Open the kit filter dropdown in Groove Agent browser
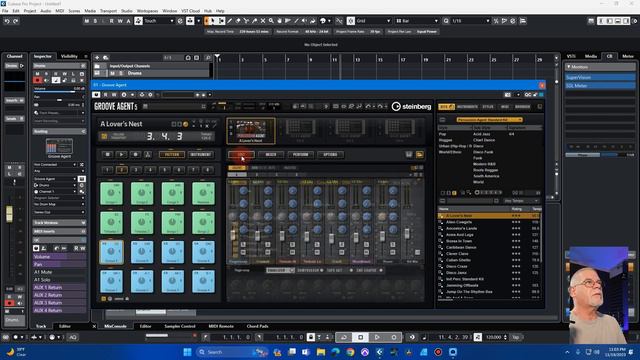 tap(489, 120)
